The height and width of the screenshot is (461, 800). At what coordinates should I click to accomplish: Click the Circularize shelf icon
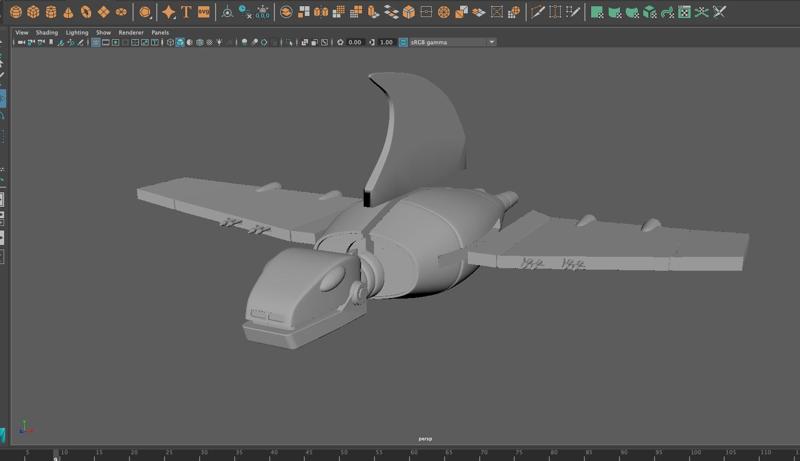pyautogui.click(x=444, y=12)
